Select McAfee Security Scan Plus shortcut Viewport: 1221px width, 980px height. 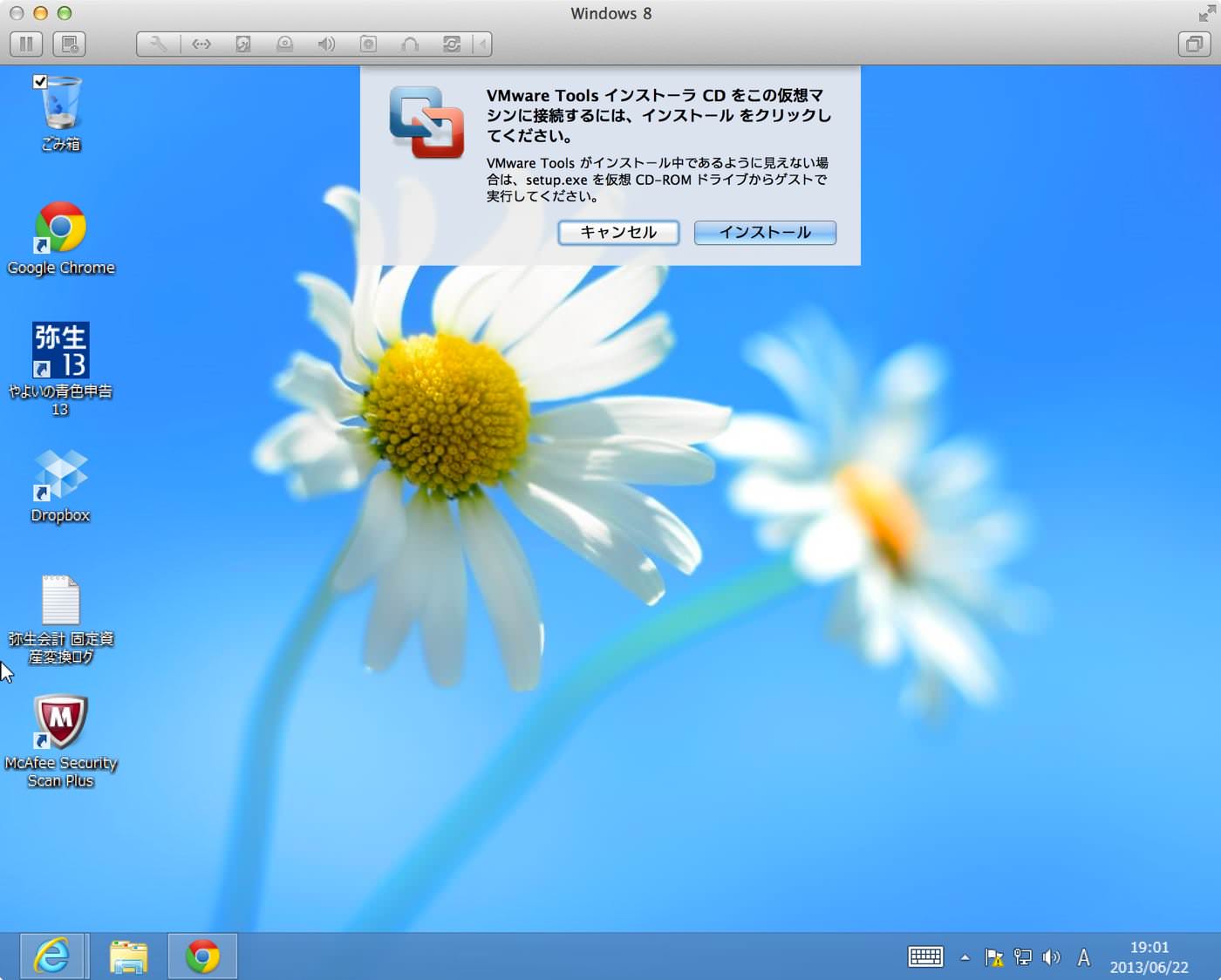click(60, 742)
